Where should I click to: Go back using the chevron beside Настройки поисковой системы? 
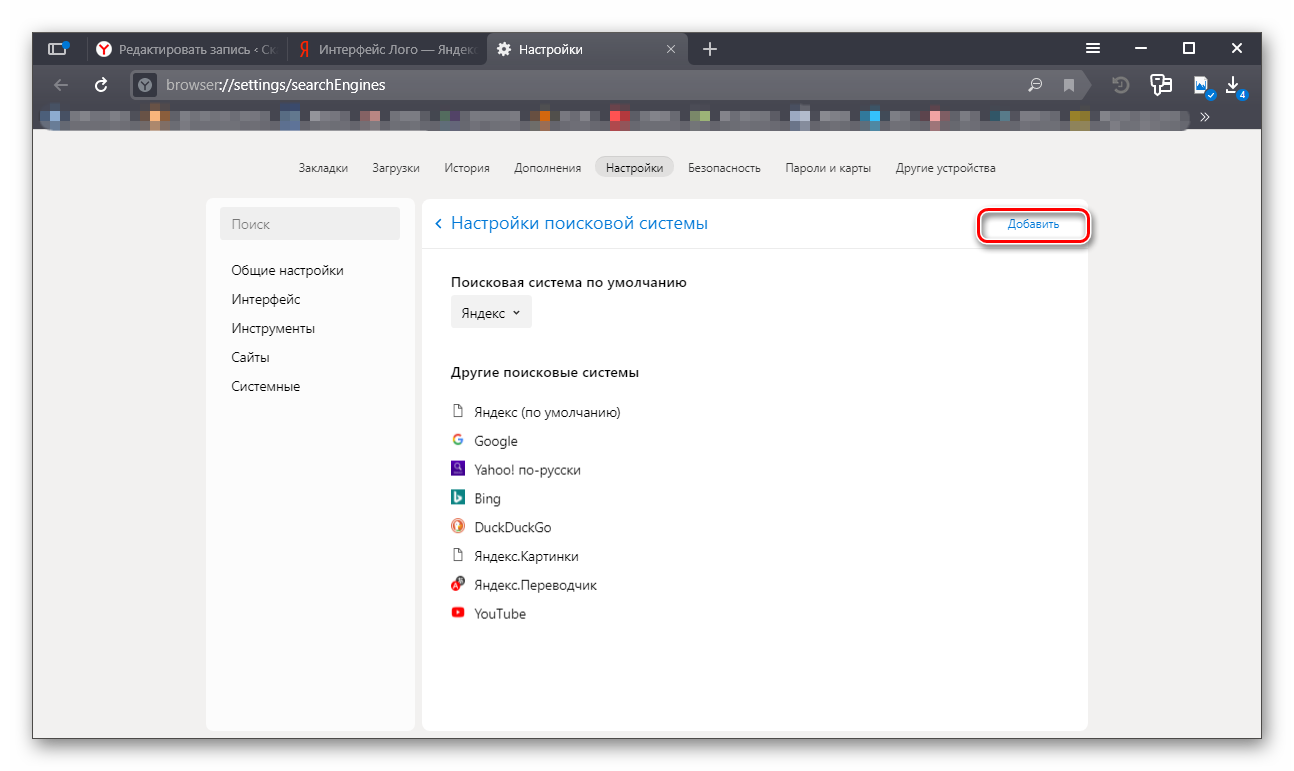[x=438, y=224]
